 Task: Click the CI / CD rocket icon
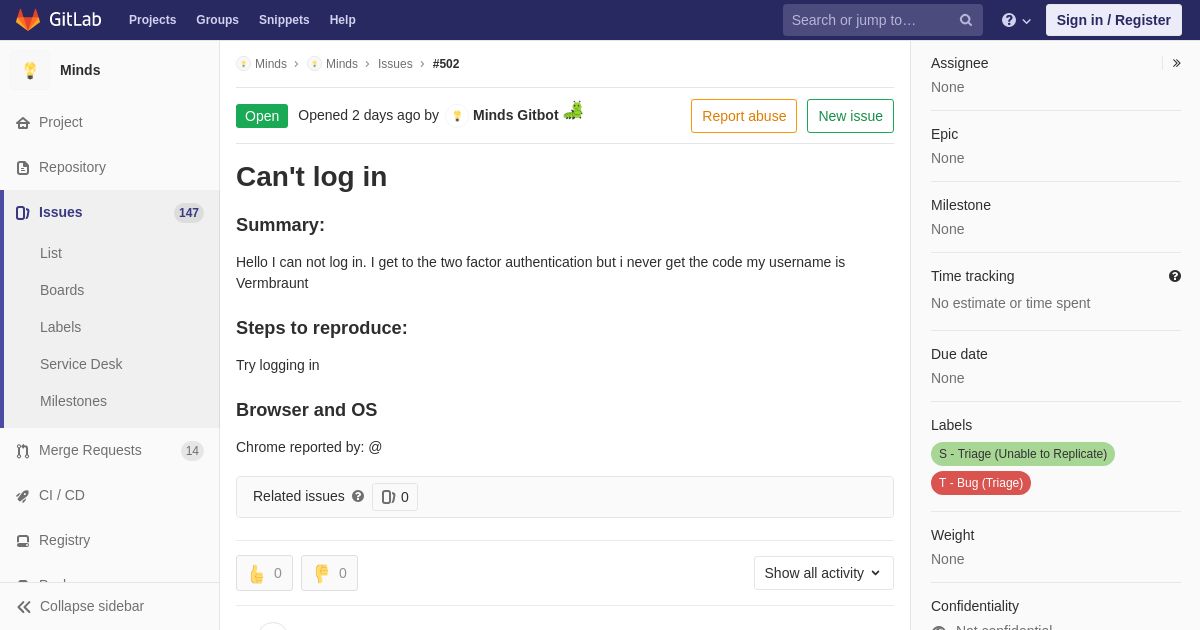click(x=23, y=496)
